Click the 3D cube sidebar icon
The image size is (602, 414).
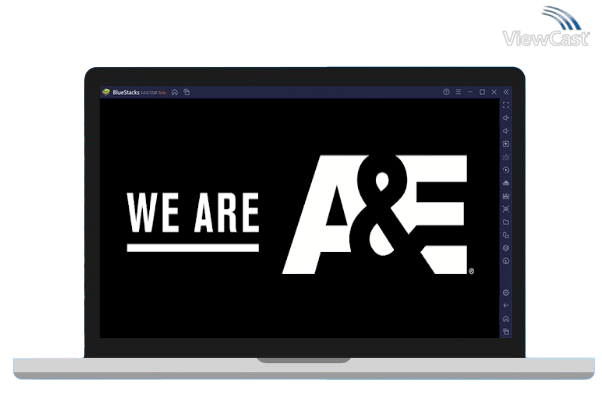point(506,248)
